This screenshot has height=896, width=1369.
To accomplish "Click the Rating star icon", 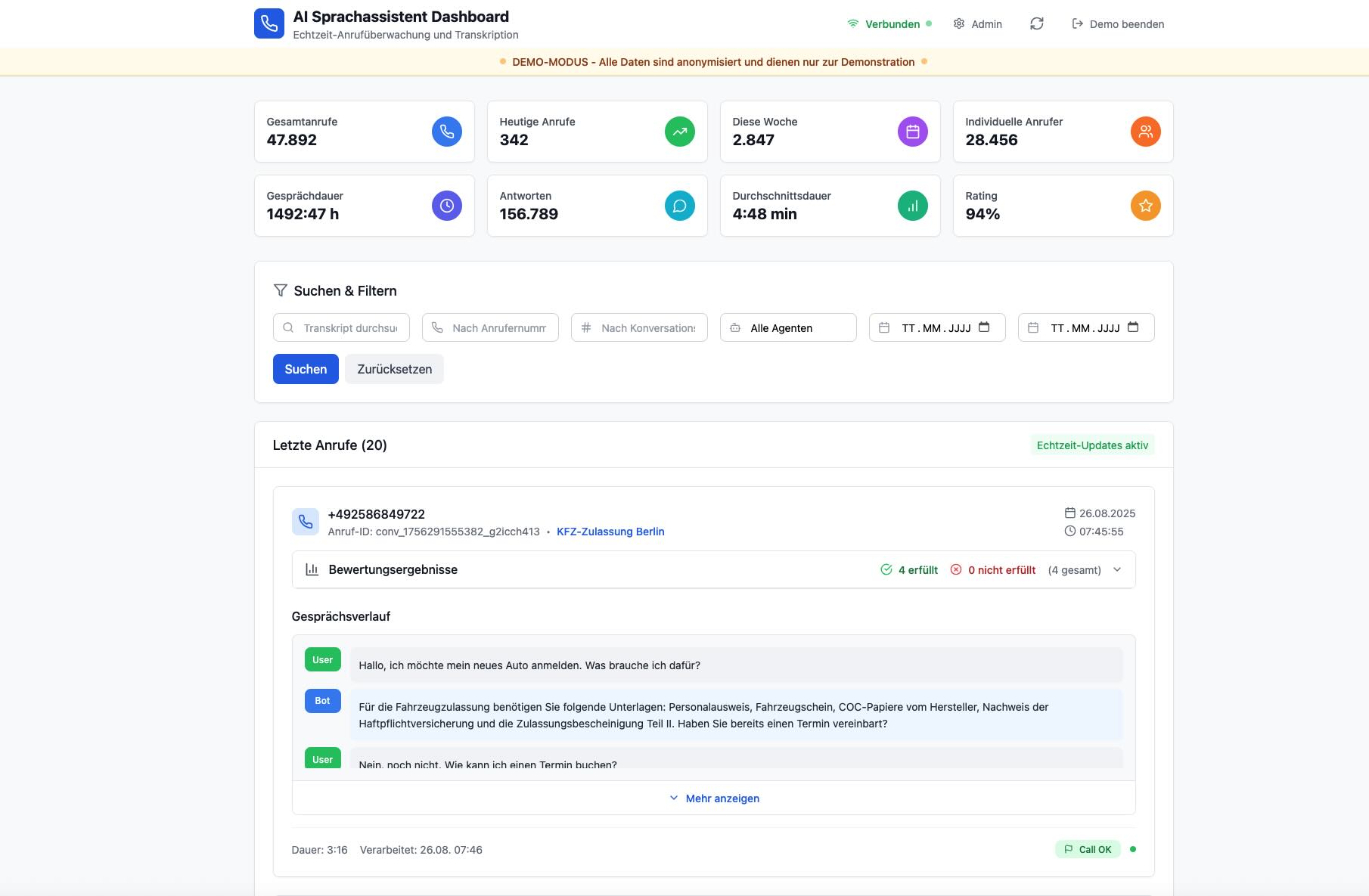I will pyautogui.click(x=1145, y=206).
